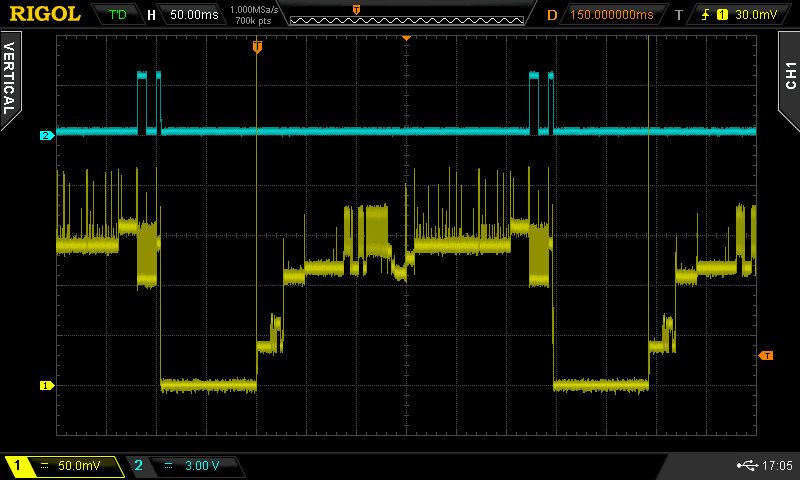Select the 30.0mV trigger level readout
800x480 pixels.
tap(756, 15)
